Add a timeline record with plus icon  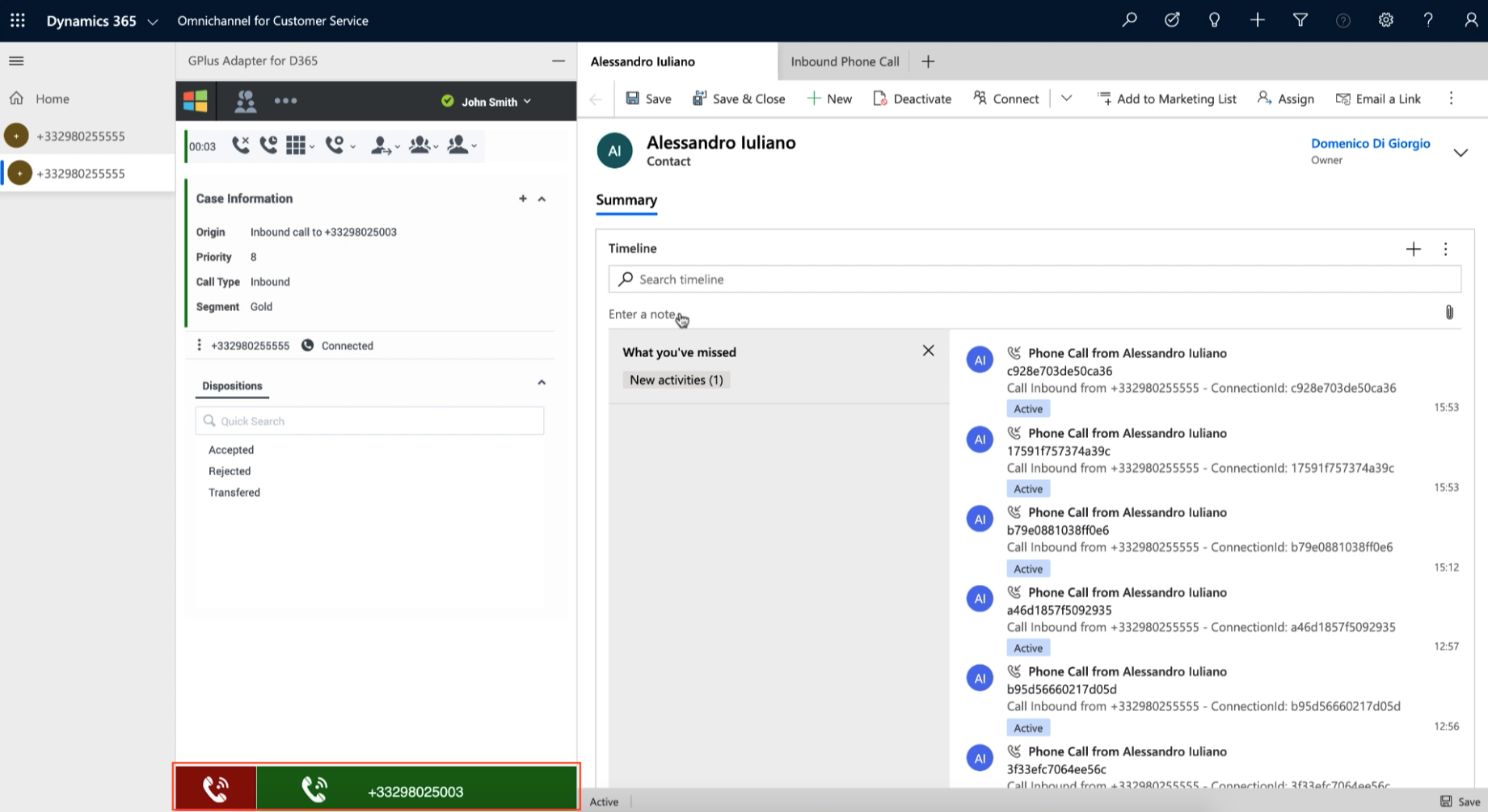point(1413,249)
